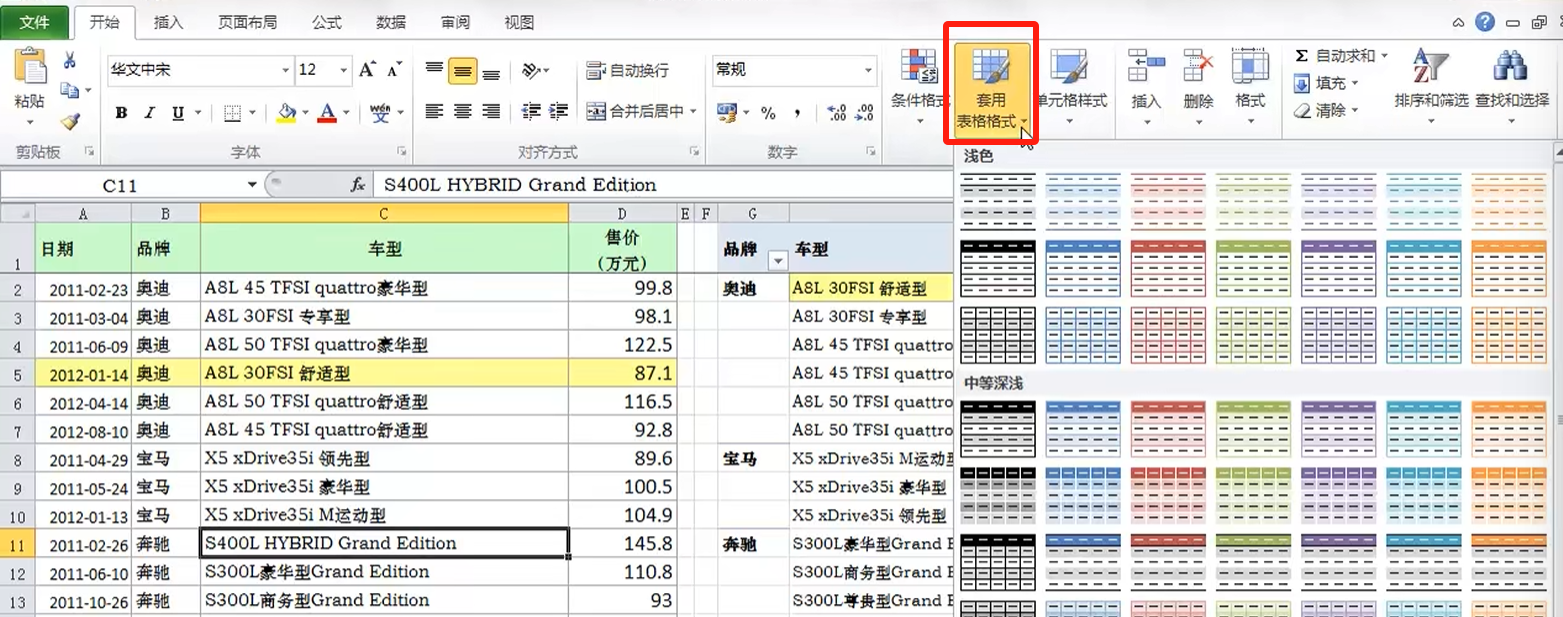This screenshot has height=617, width=1563.
Task: Open the font size 12 dropdown
Action: point(344,70)
